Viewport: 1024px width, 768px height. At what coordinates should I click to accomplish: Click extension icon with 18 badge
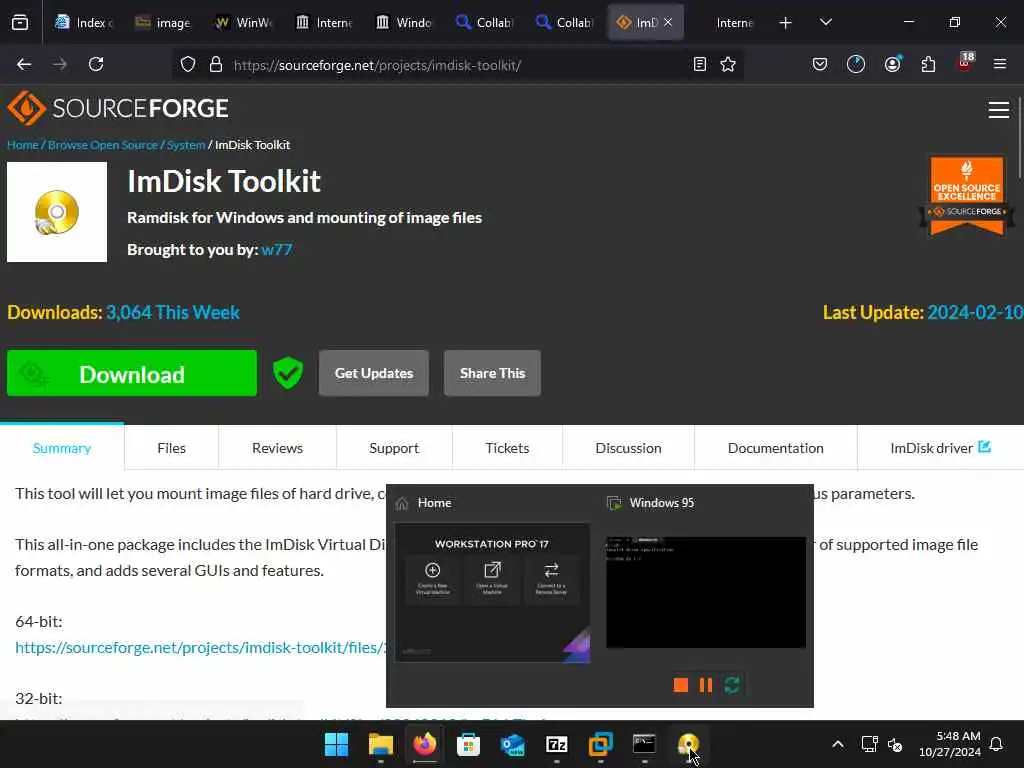point(965,62)
